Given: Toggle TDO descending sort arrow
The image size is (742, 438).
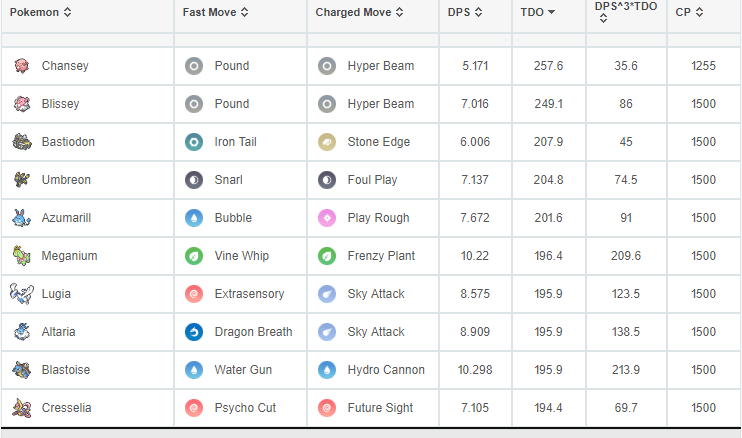Looking at the screenshot, I should point(551,12).
